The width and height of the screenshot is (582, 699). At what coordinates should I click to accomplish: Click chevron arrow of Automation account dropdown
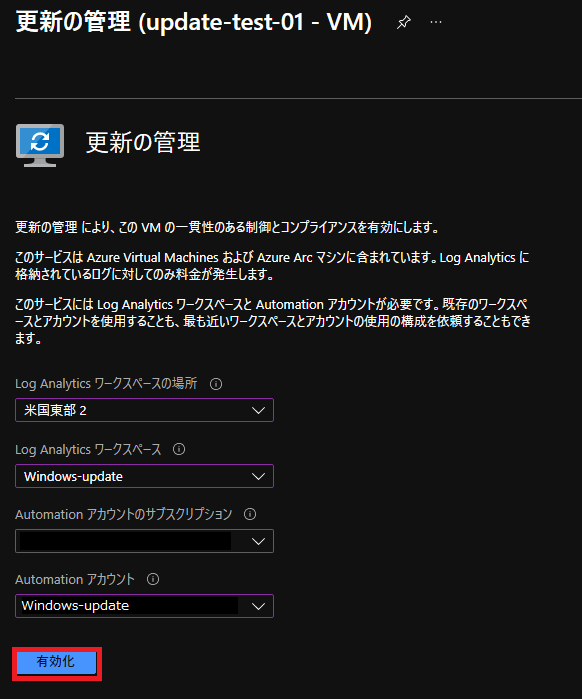(x=258, y=606)
